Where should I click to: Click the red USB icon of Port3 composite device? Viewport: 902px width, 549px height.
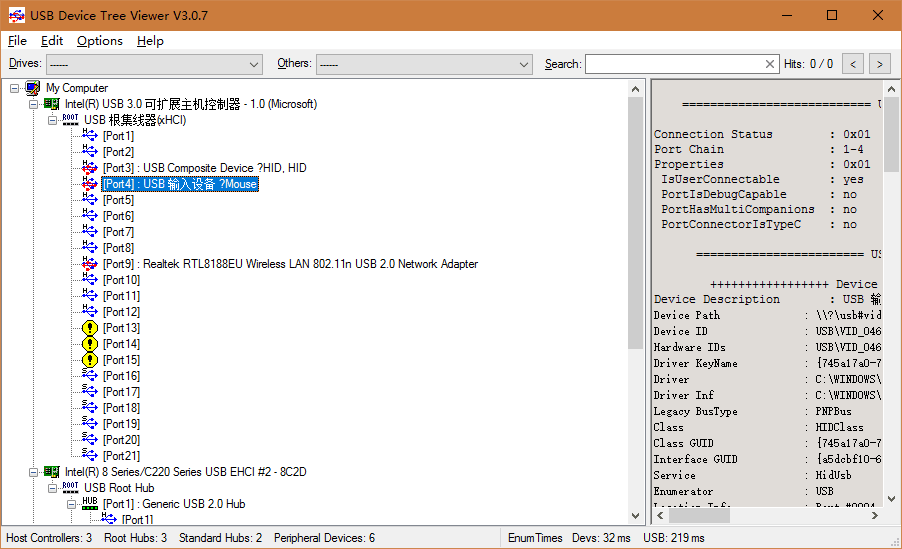(x=90, y=168)
